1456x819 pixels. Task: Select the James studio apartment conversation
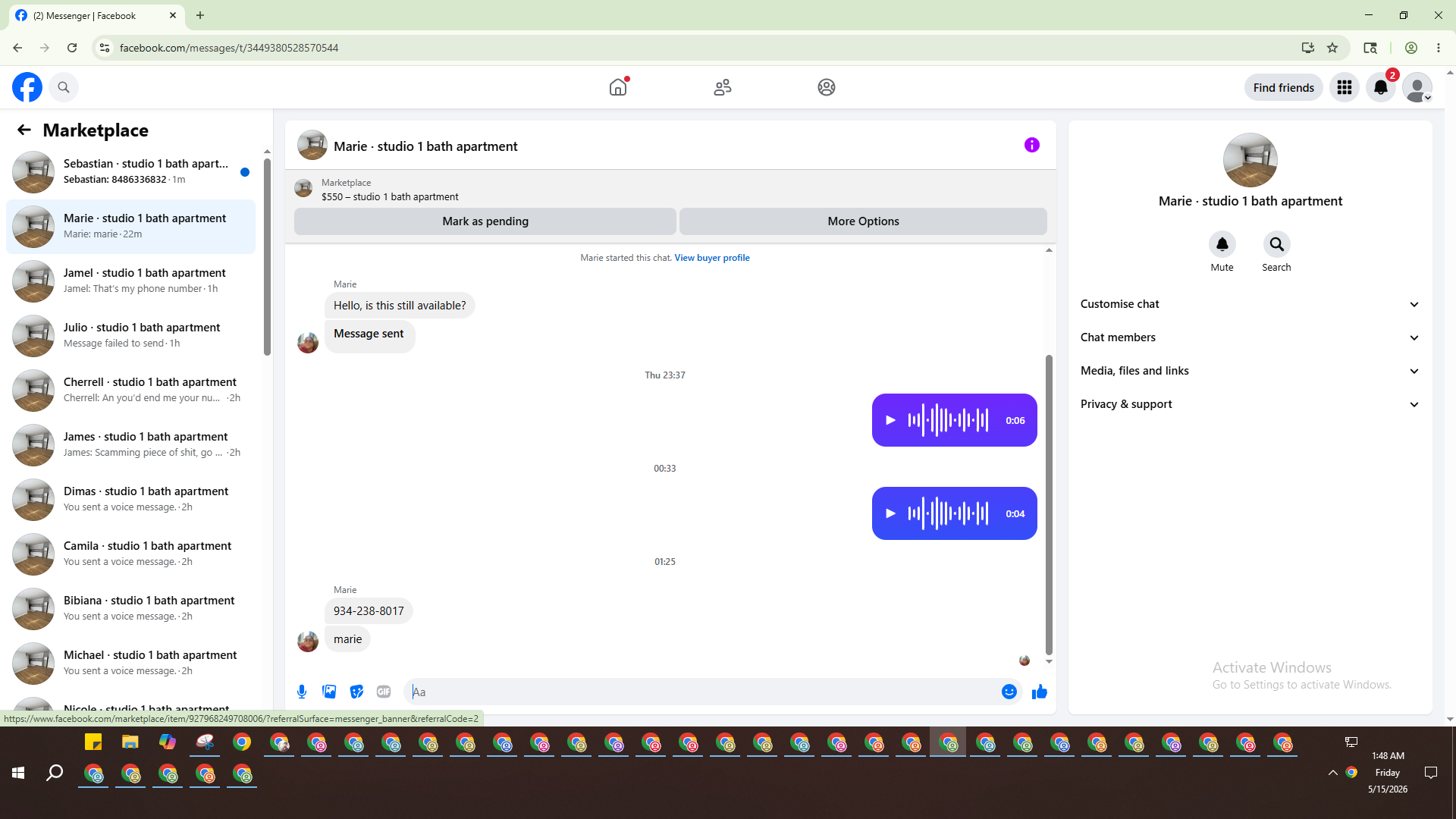(130, 445)
